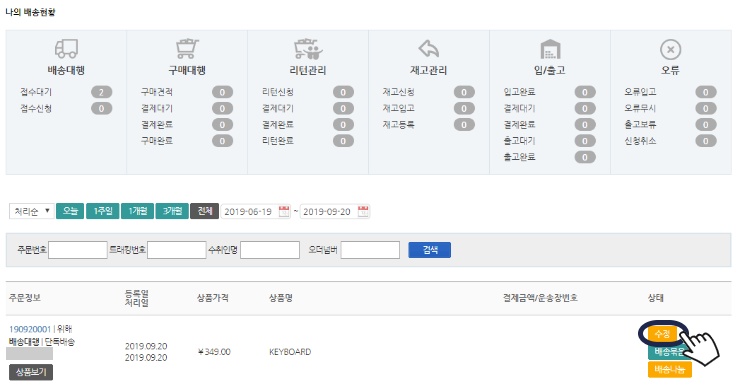Click the 상태 column header
The width and height of the screenshot is (740, 388).
656,298
